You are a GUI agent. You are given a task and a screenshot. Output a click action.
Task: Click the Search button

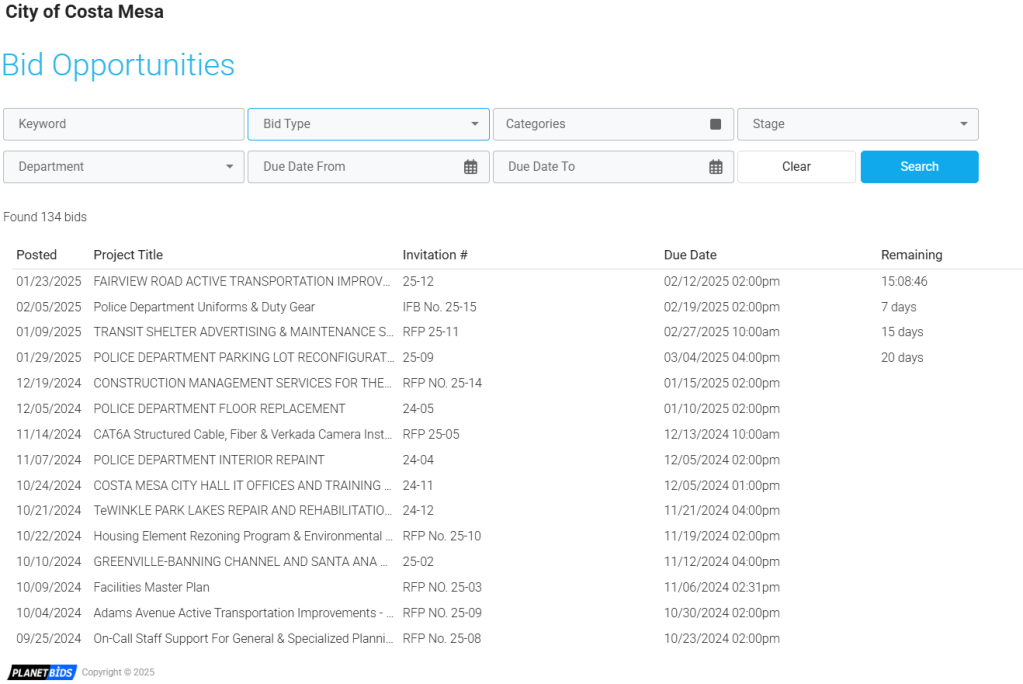tap(919, 167)
